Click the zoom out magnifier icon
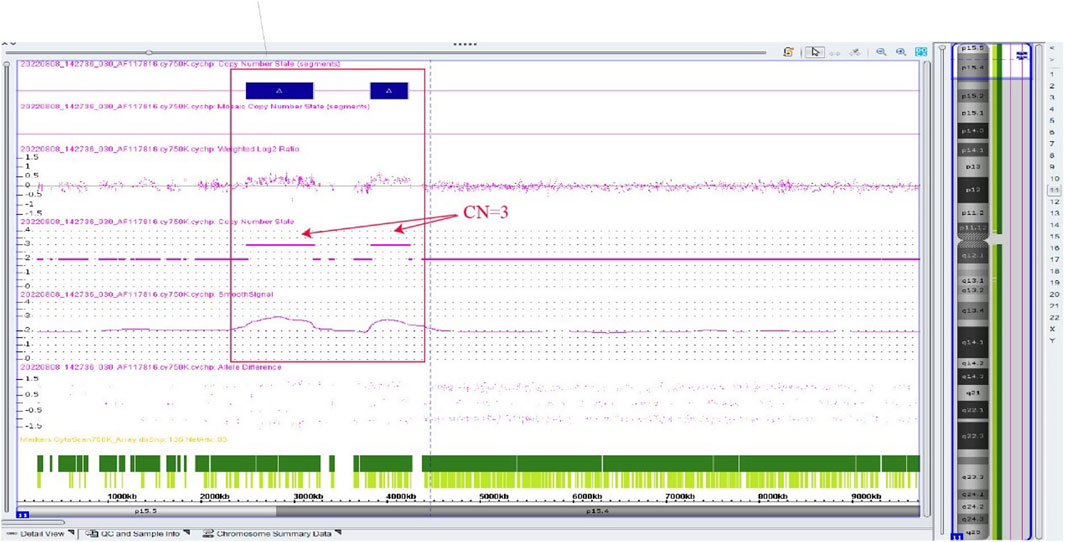Image resolution: width=1065 pixels, height=542 pixels. [881, 52]
